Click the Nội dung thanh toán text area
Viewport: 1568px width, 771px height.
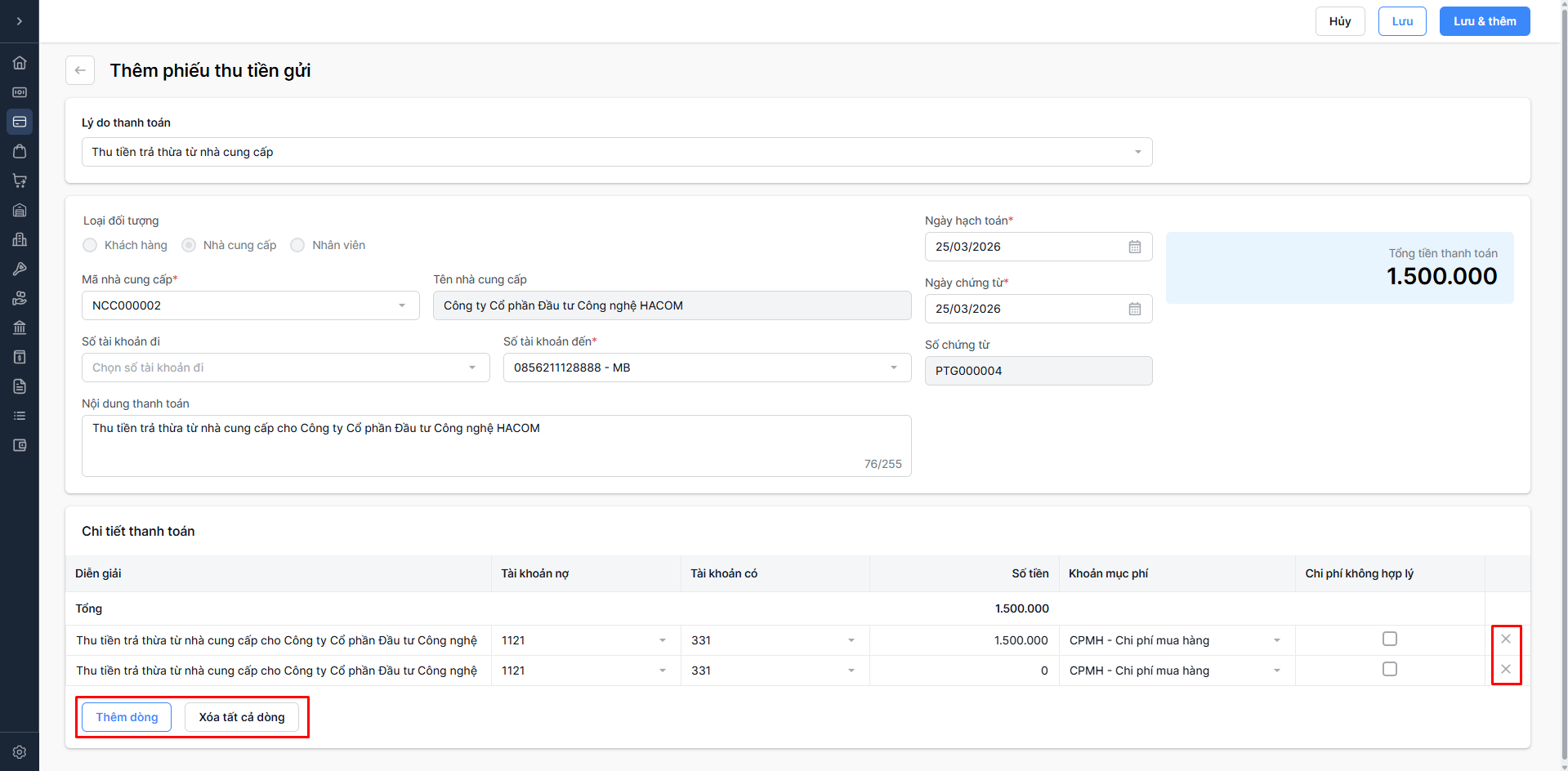[496, 445]
